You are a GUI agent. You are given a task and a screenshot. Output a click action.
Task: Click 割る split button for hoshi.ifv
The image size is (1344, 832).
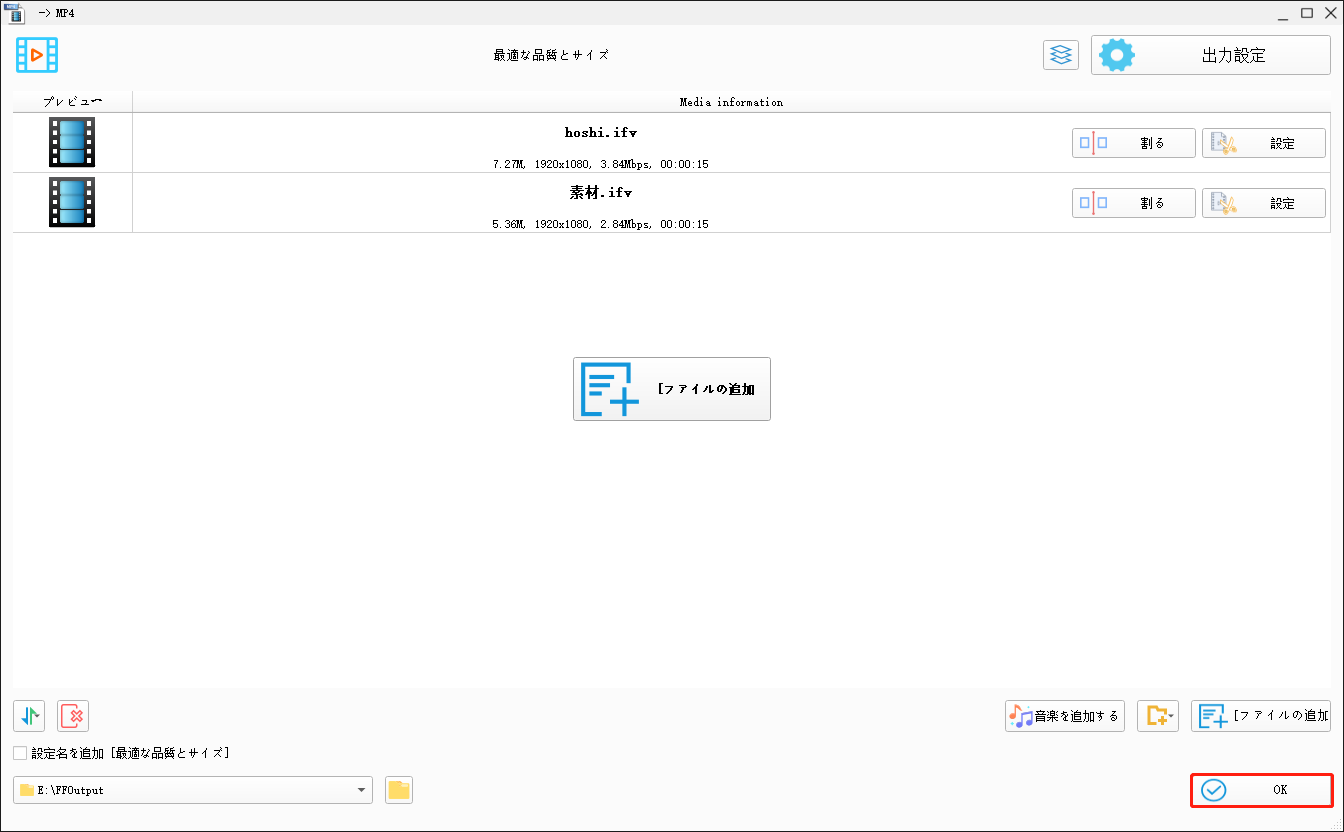pyautogui.click(x=1134, y=143)
